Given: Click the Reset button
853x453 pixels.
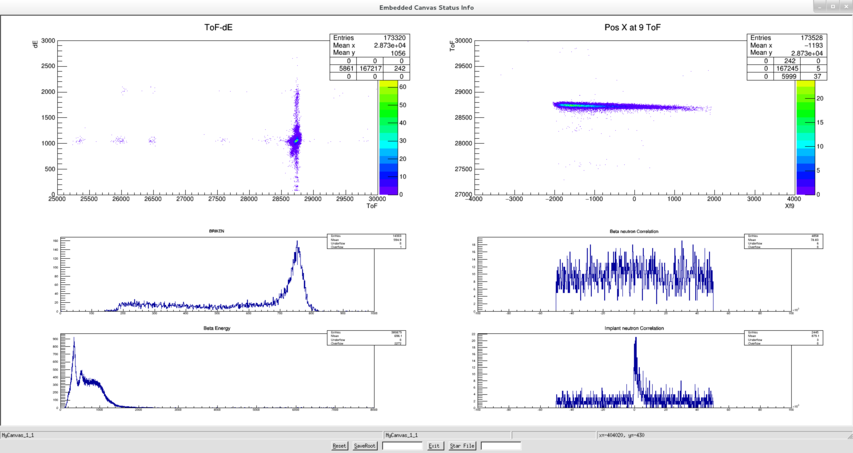Looking at the screenshot, I should pyautogui.click(x=340, y=446).
